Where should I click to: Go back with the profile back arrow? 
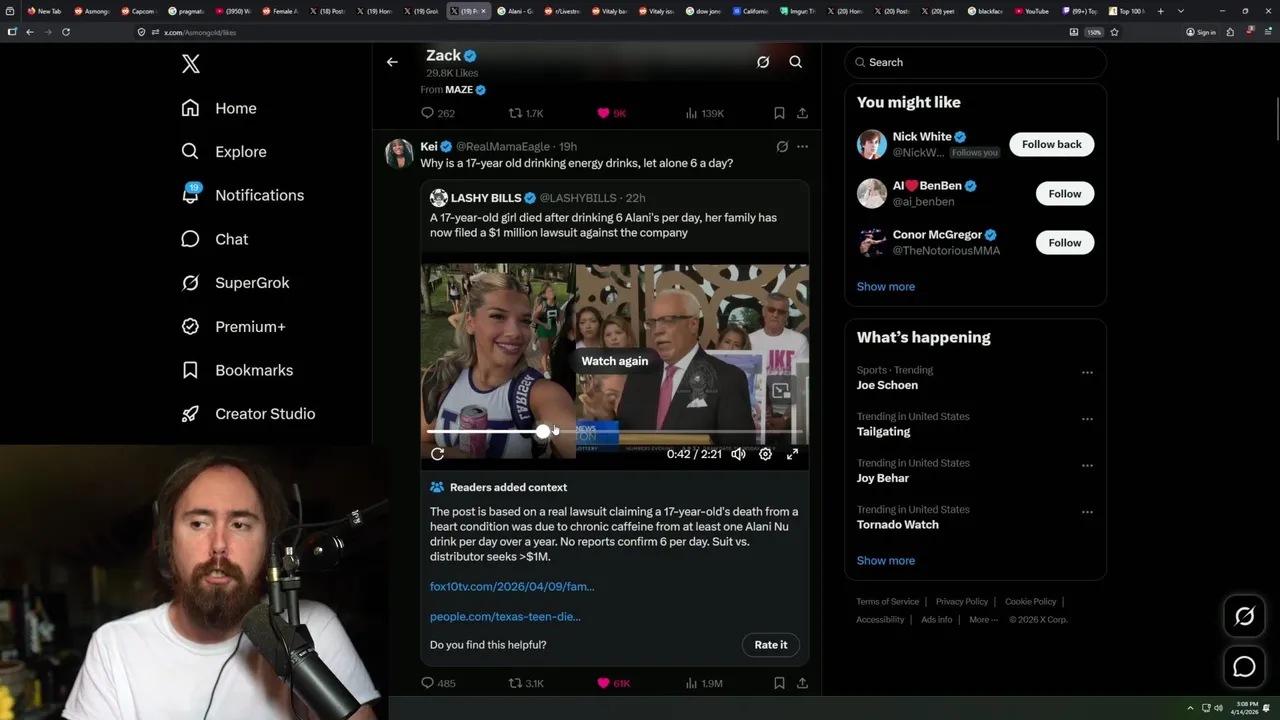[x=392, y=62]
